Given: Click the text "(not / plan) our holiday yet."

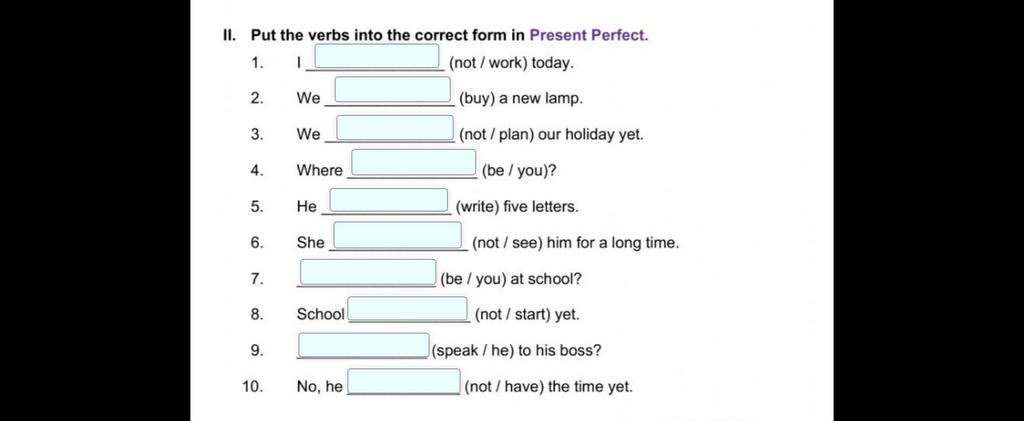Looking at the screenshot, I should coord(551,135).
